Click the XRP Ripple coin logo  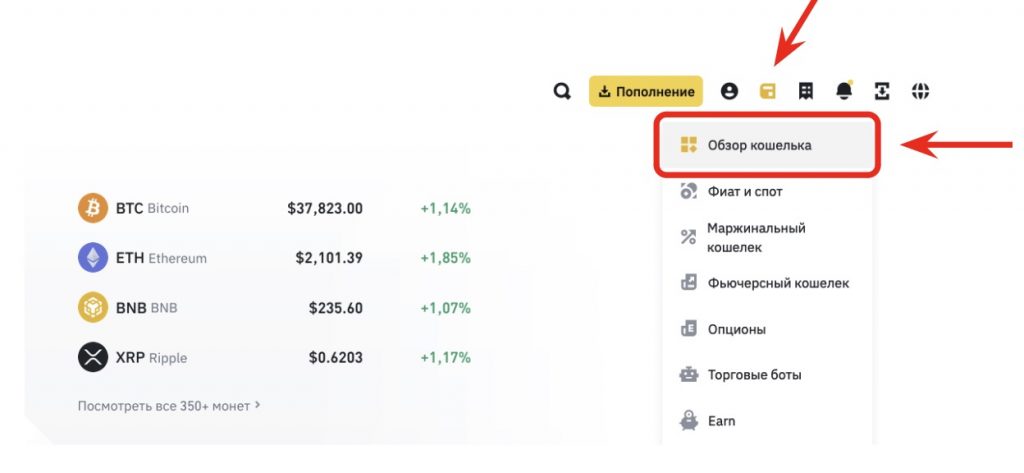pyautogui.click(x=93, y=357)
